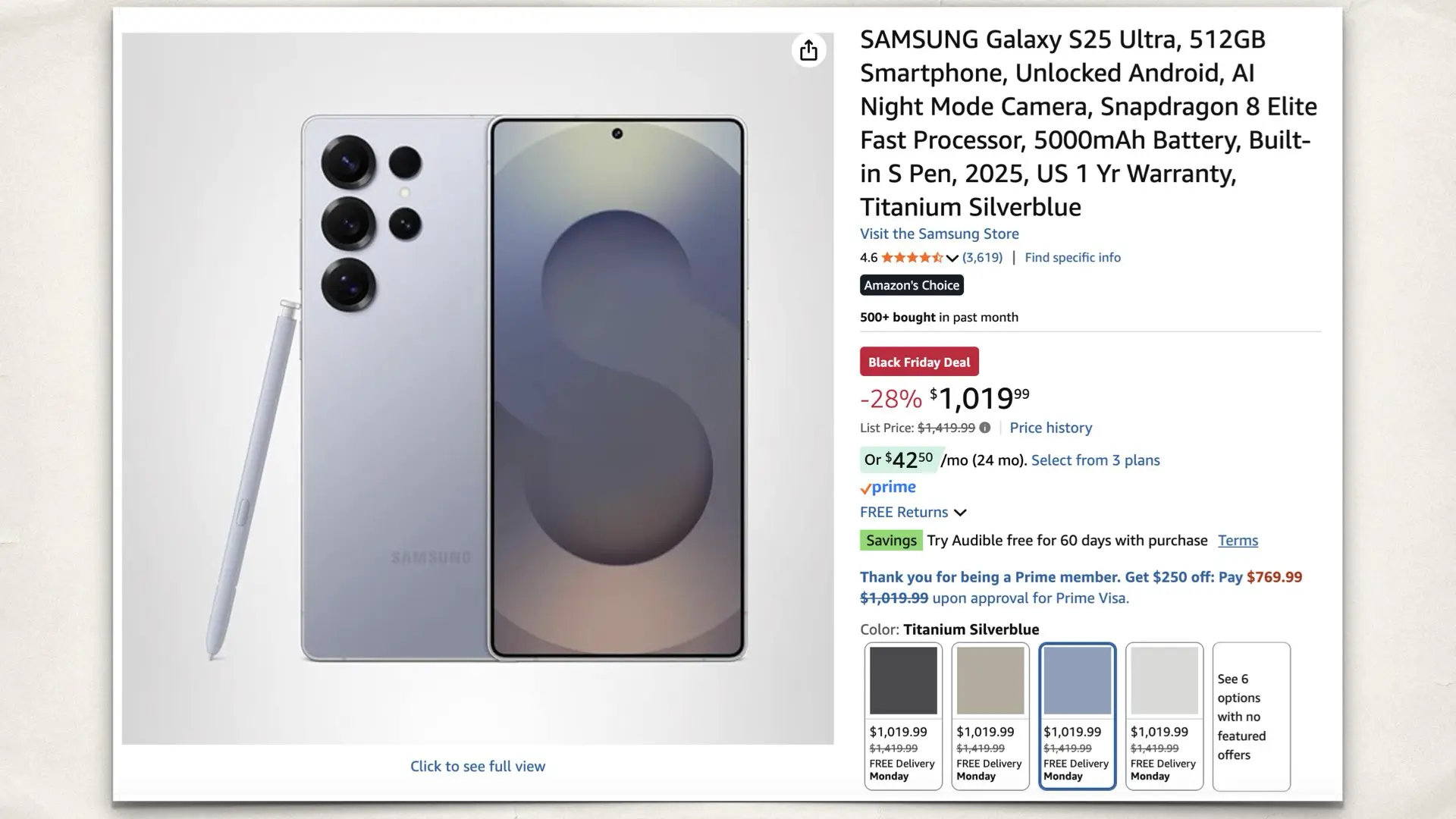1456x819 pixels.
Task: Visit the Samsung Store link
Action: click(939, 234)
